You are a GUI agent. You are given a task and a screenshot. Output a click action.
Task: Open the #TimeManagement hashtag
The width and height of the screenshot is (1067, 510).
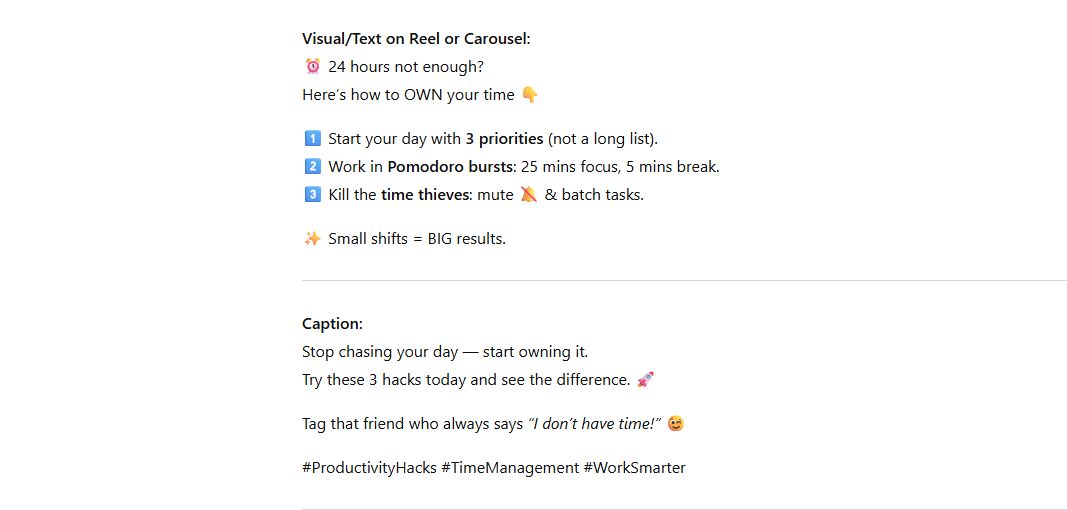pos(510,468)
